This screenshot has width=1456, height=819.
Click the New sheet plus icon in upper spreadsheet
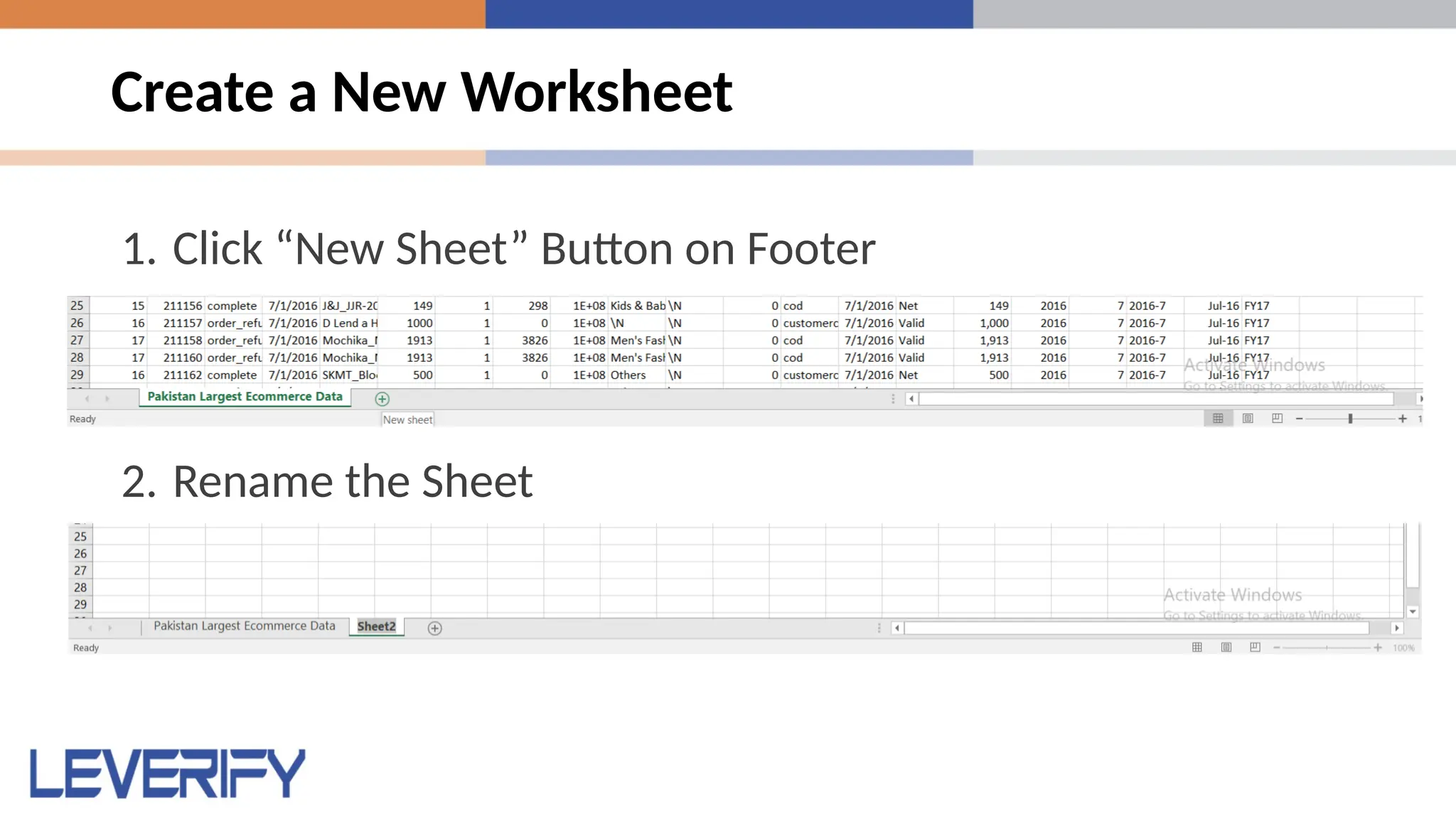point(382,399)
